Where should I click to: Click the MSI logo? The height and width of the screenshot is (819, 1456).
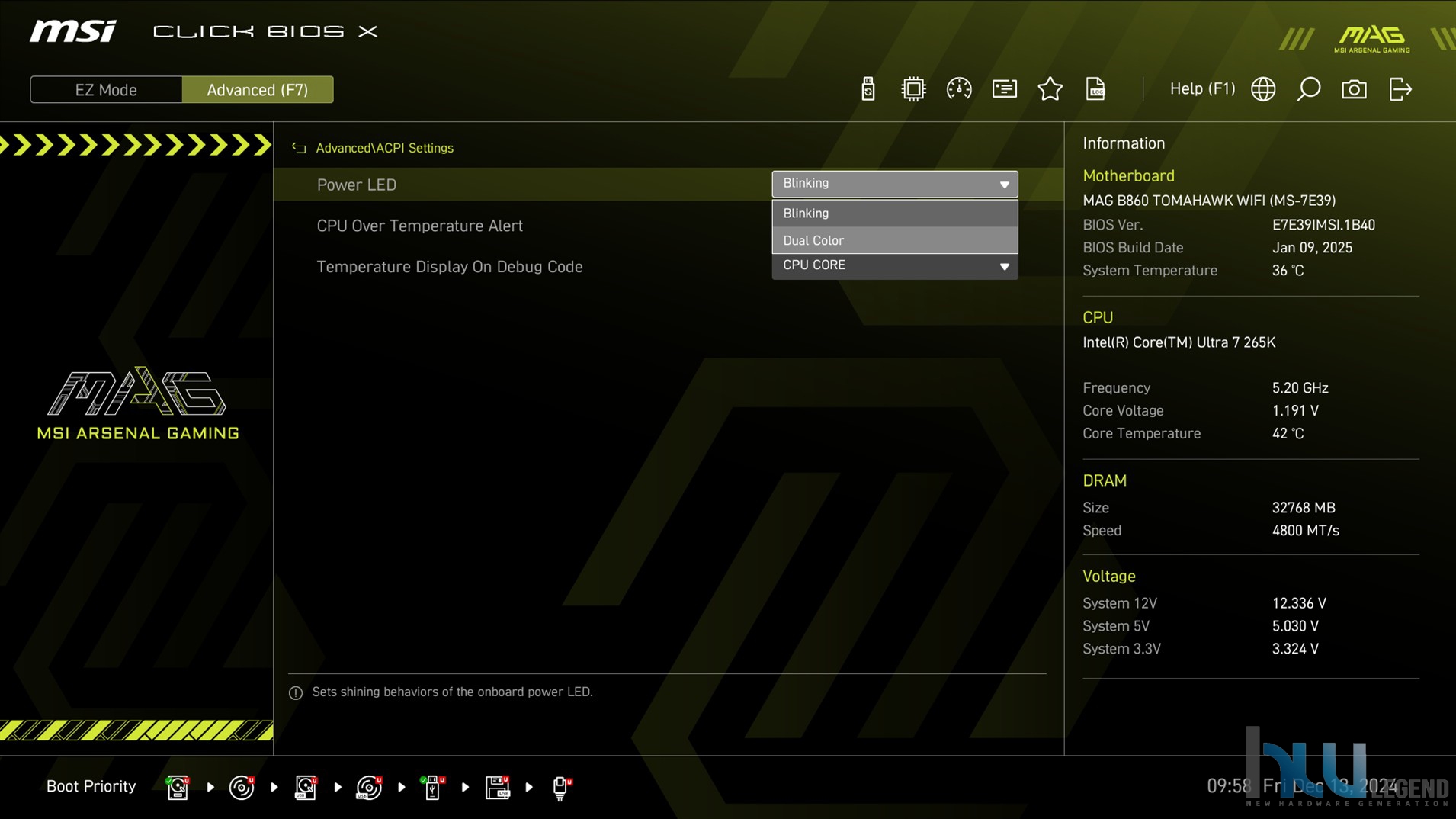click(x=73, y=31)
